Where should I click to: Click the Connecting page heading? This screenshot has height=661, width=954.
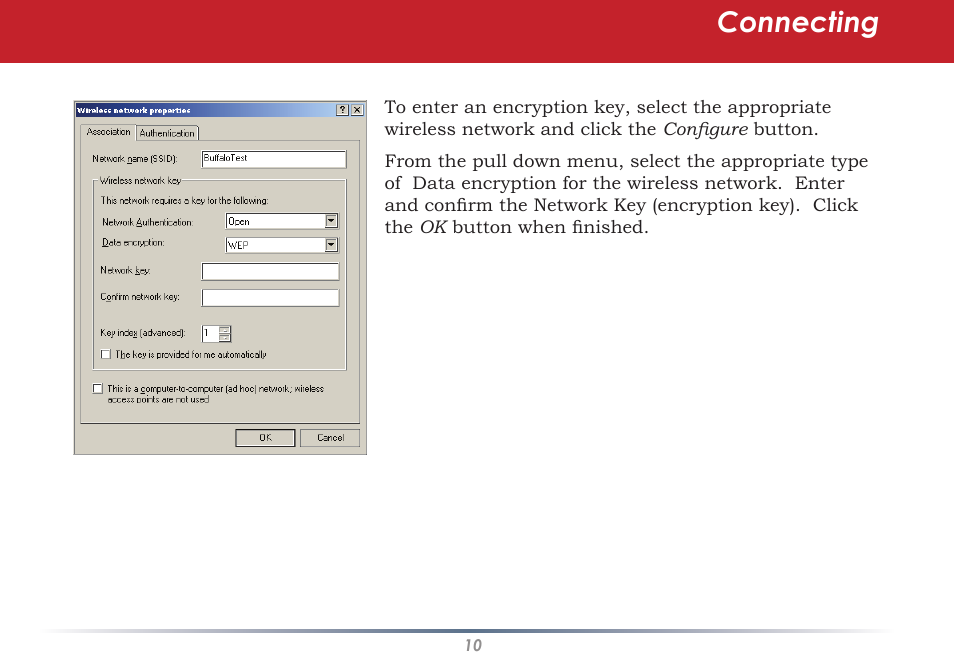tap(798, 24)
